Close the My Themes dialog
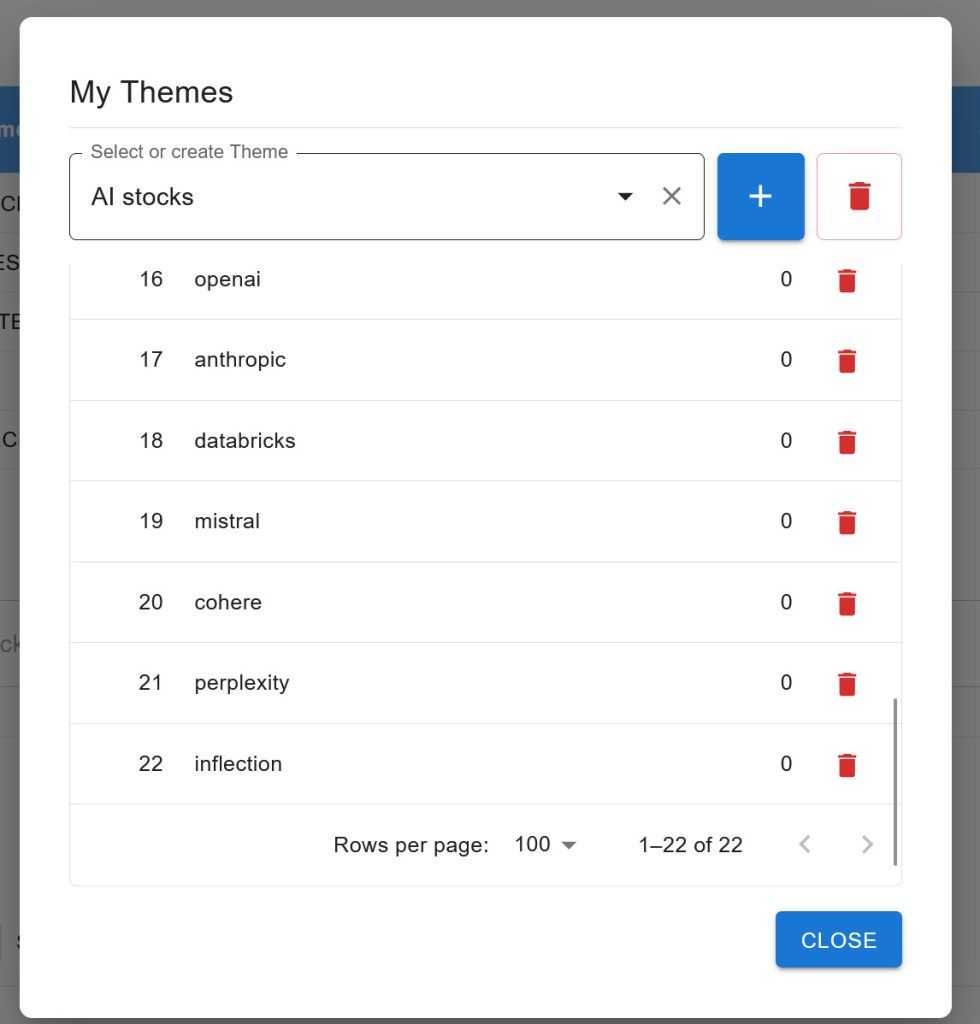The height and width of the screenshot is (1024, 980). pos(838,940)
